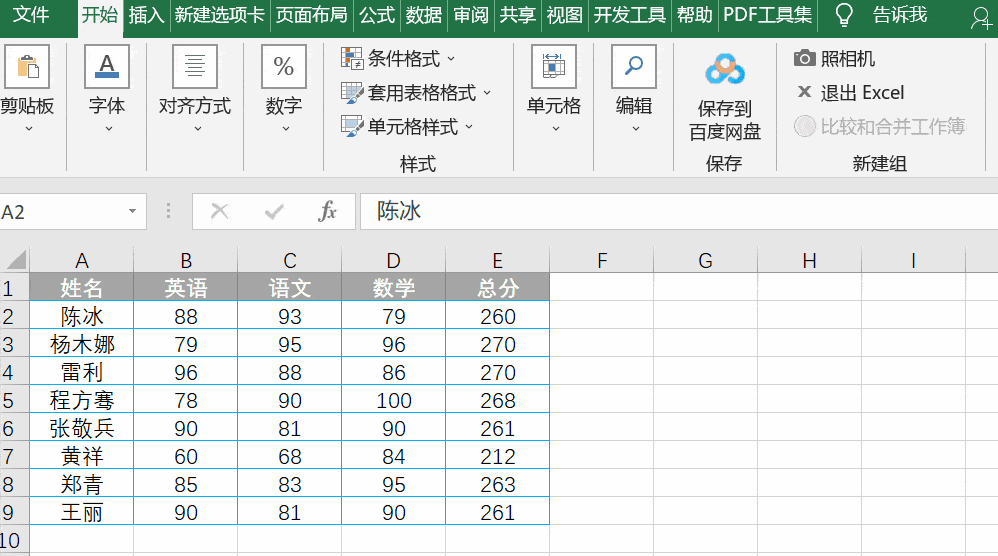Select row 5 header

point(14,400)
